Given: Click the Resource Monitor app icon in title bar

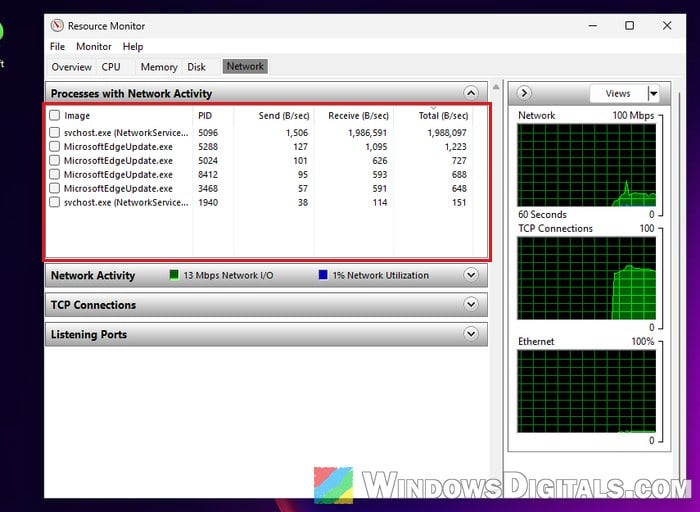Looking at the screenshot, I should (x=57, y=26).
